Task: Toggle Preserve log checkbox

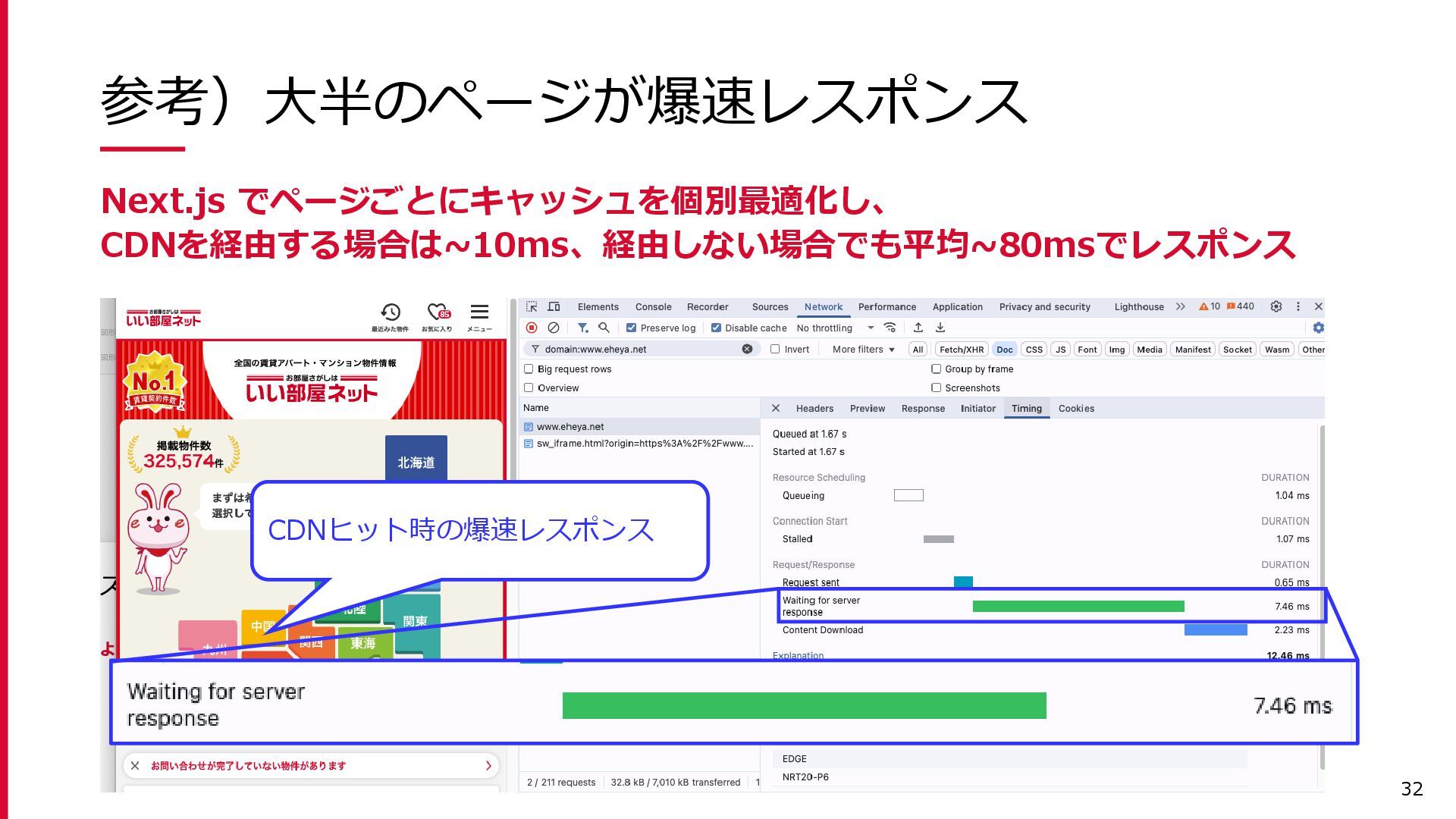Action: tap(631, 328)
